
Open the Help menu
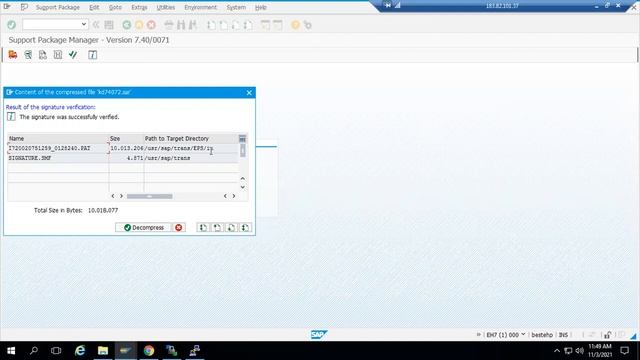pyautogui.click(x=261, y=7)
